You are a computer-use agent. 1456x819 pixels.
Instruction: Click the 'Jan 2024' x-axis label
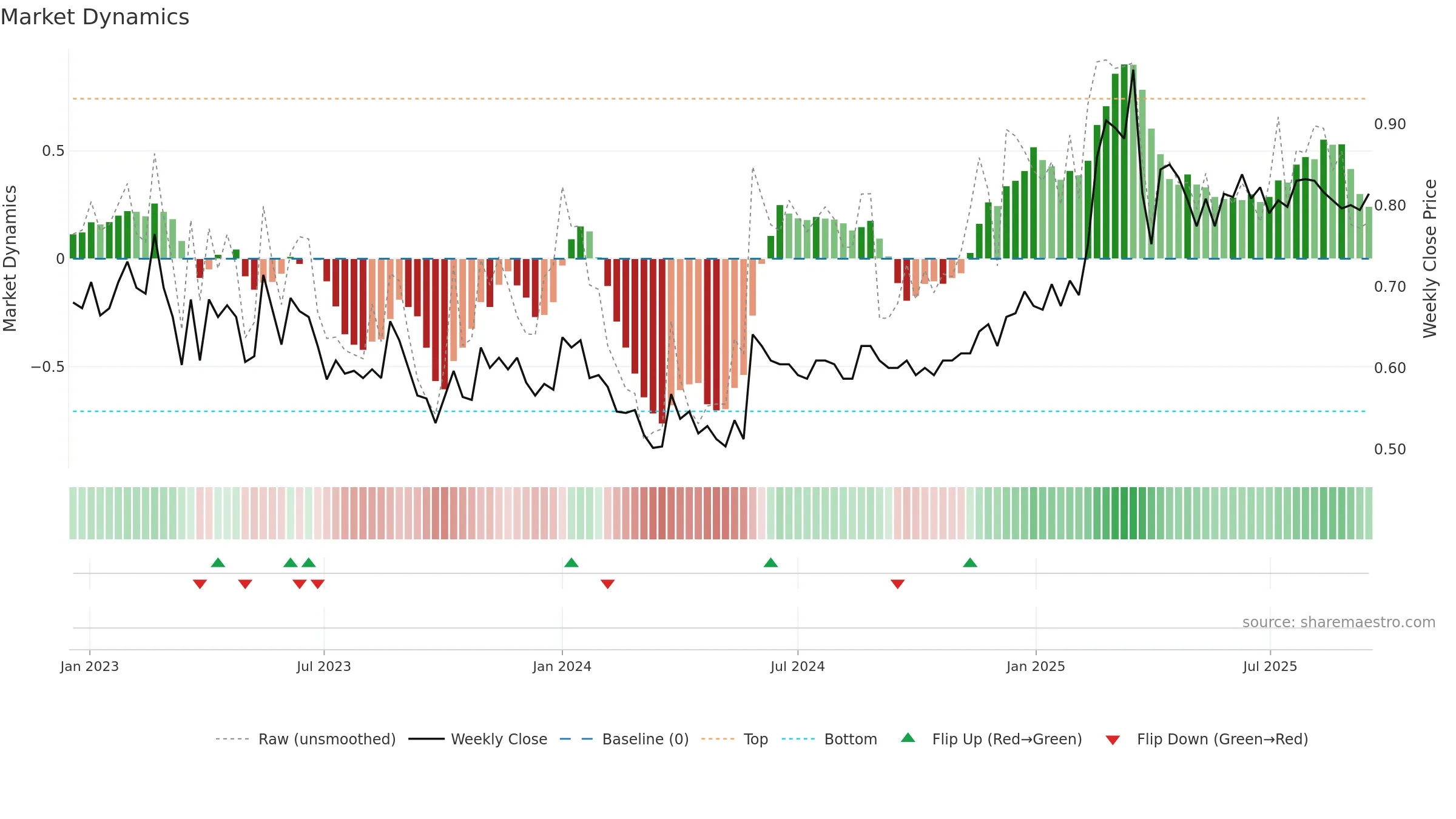tap(562, 666)
